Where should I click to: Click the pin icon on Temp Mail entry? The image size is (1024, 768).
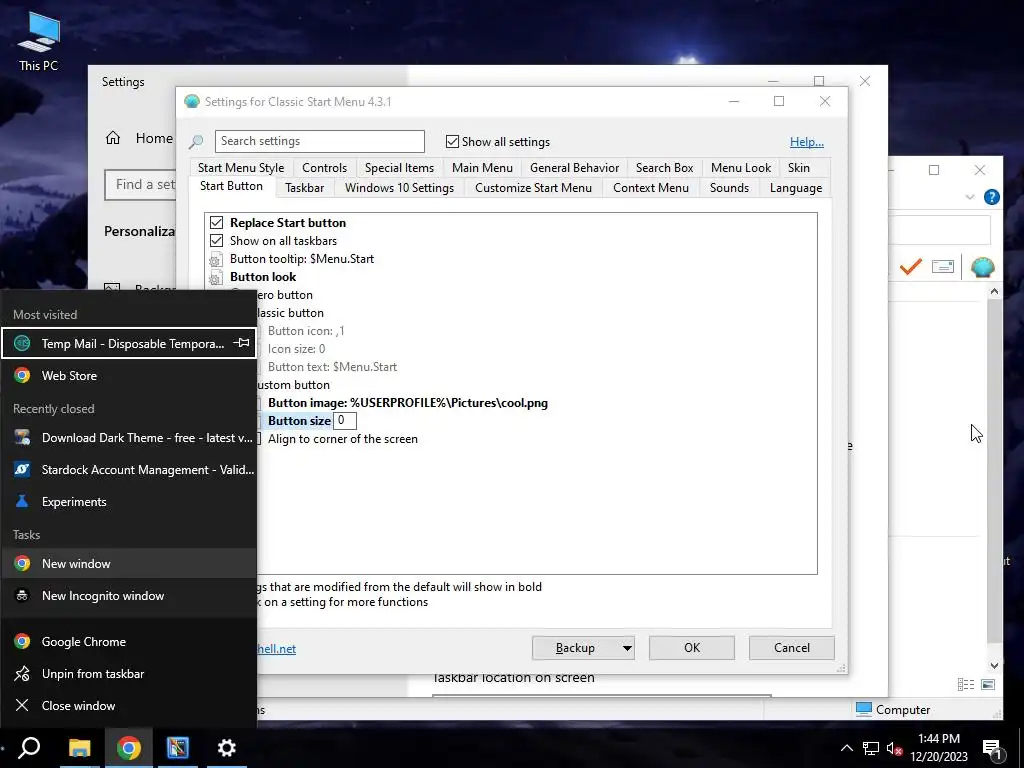242,343
